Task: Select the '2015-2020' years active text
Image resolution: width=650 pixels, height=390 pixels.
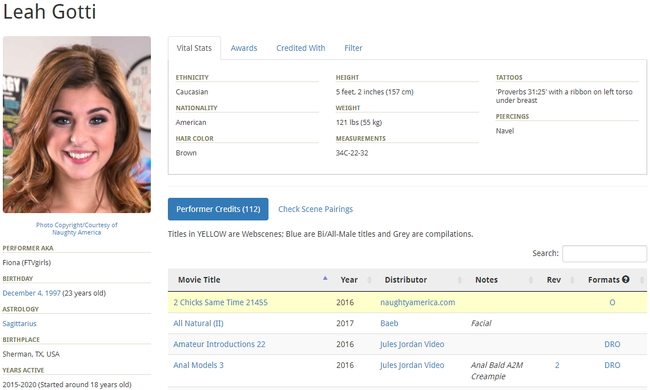Action: (x=19, y=385)
